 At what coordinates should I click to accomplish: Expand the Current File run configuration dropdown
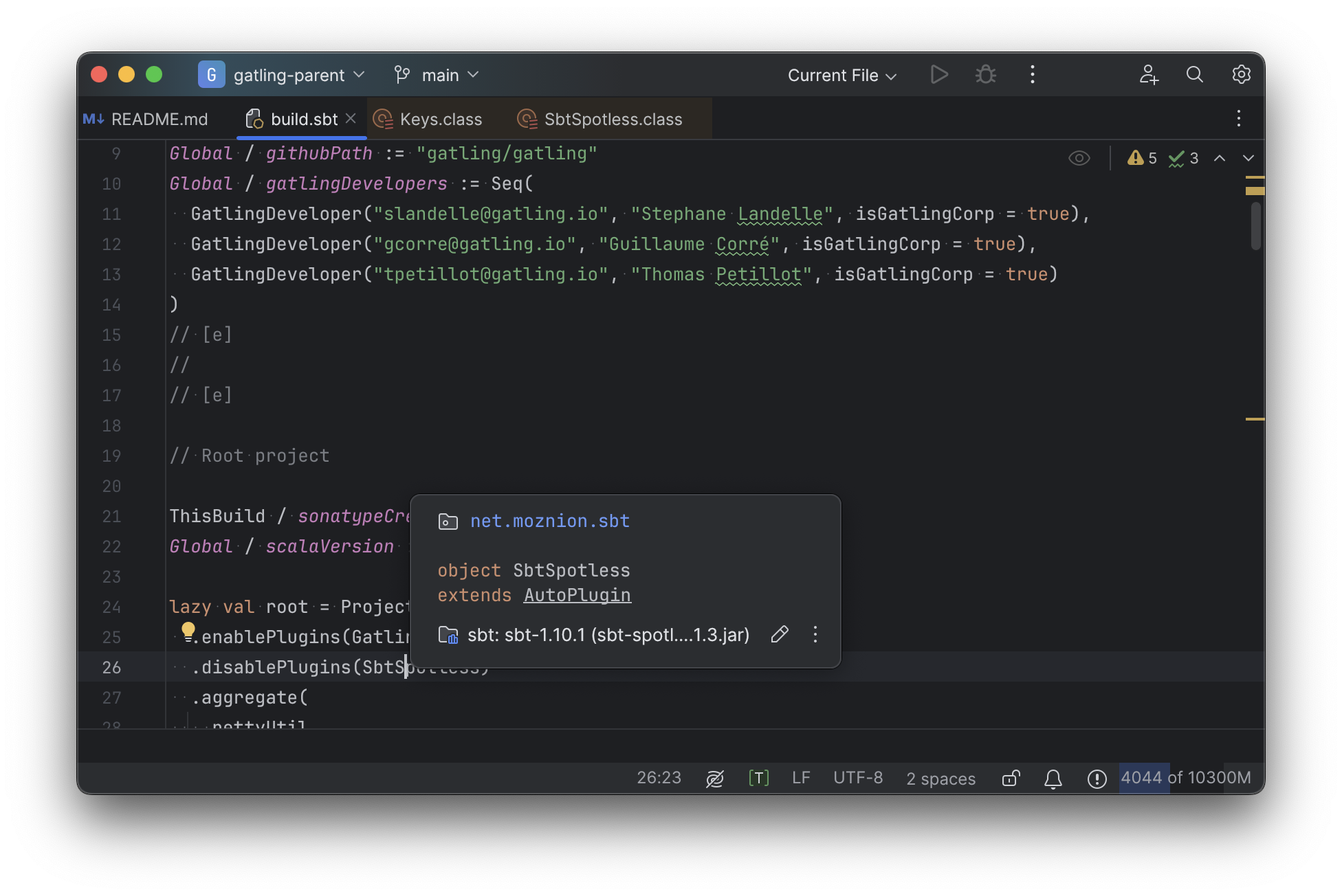pyautogui.click(x=841, y=75)
